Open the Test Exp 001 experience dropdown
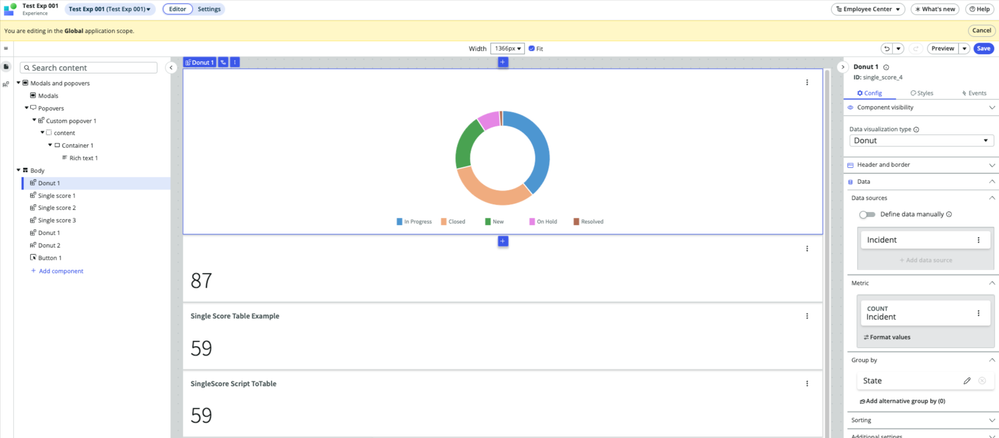Viewport: 999px width, 438px height. coord(110,10)
